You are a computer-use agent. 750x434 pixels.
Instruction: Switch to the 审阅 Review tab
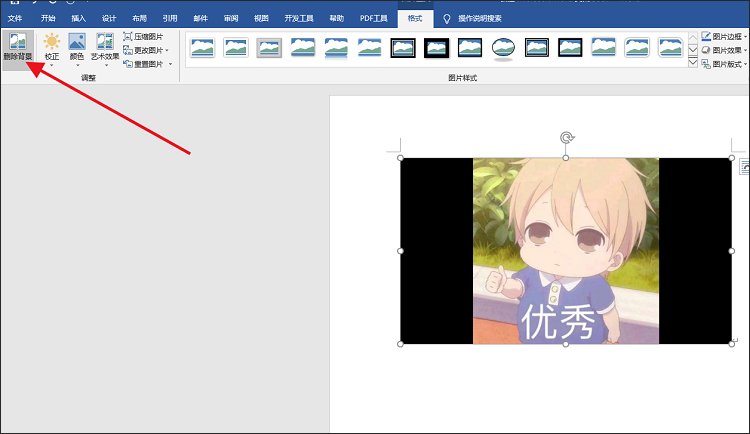point(231,18)
